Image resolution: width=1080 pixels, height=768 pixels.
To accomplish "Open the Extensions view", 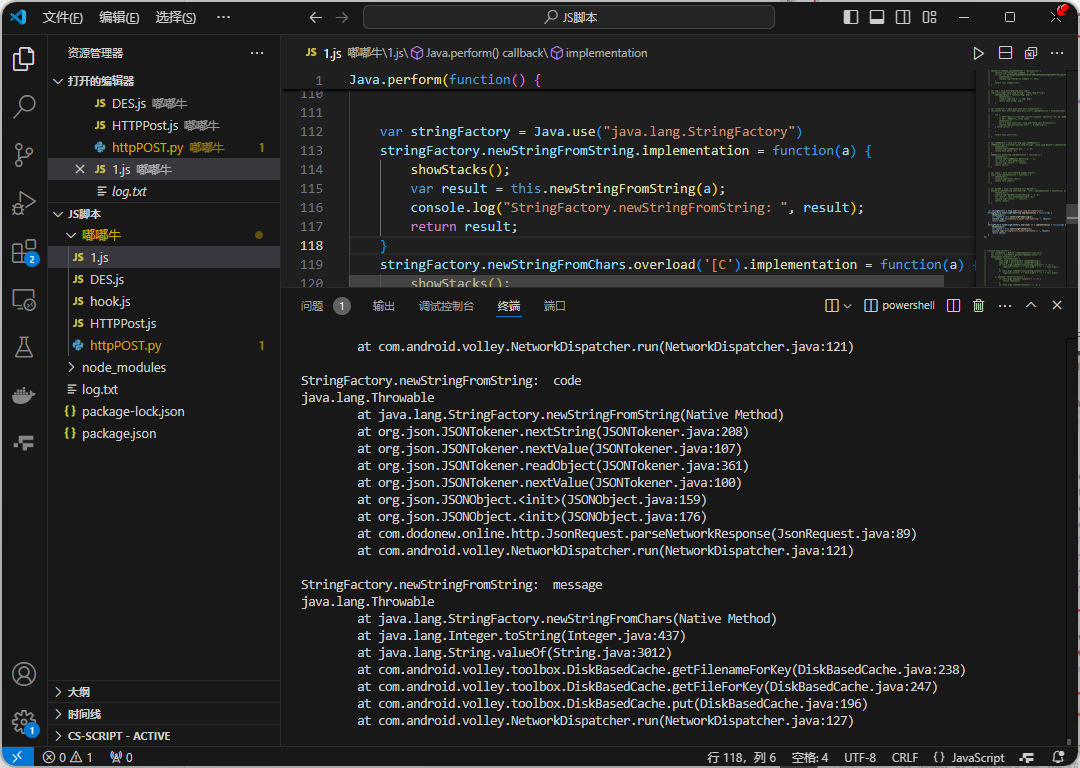I will (x=24, y=251).
